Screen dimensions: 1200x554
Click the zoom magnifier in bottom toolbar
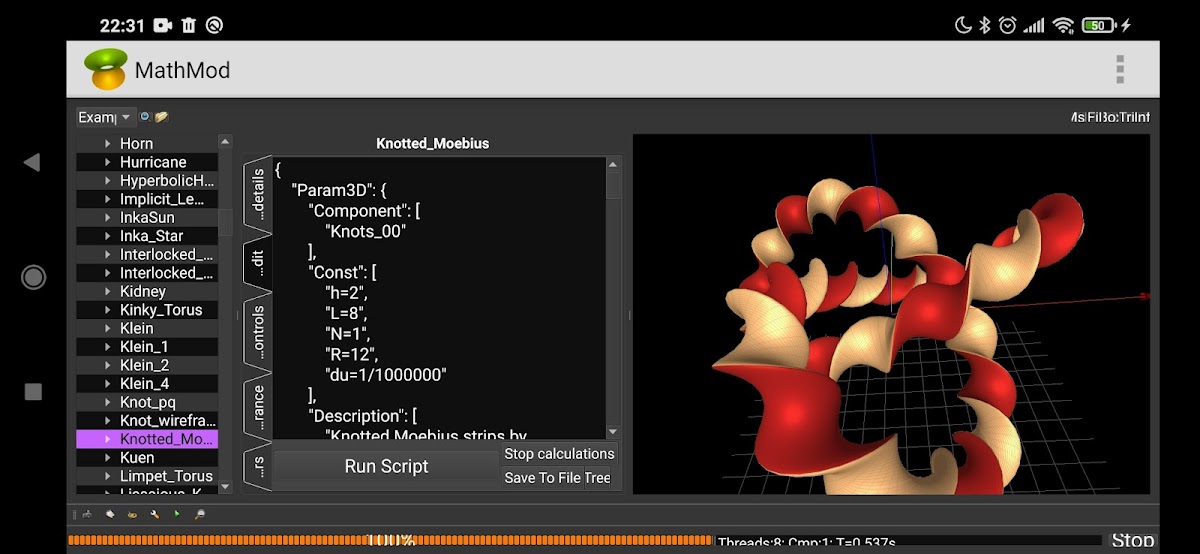200,514
